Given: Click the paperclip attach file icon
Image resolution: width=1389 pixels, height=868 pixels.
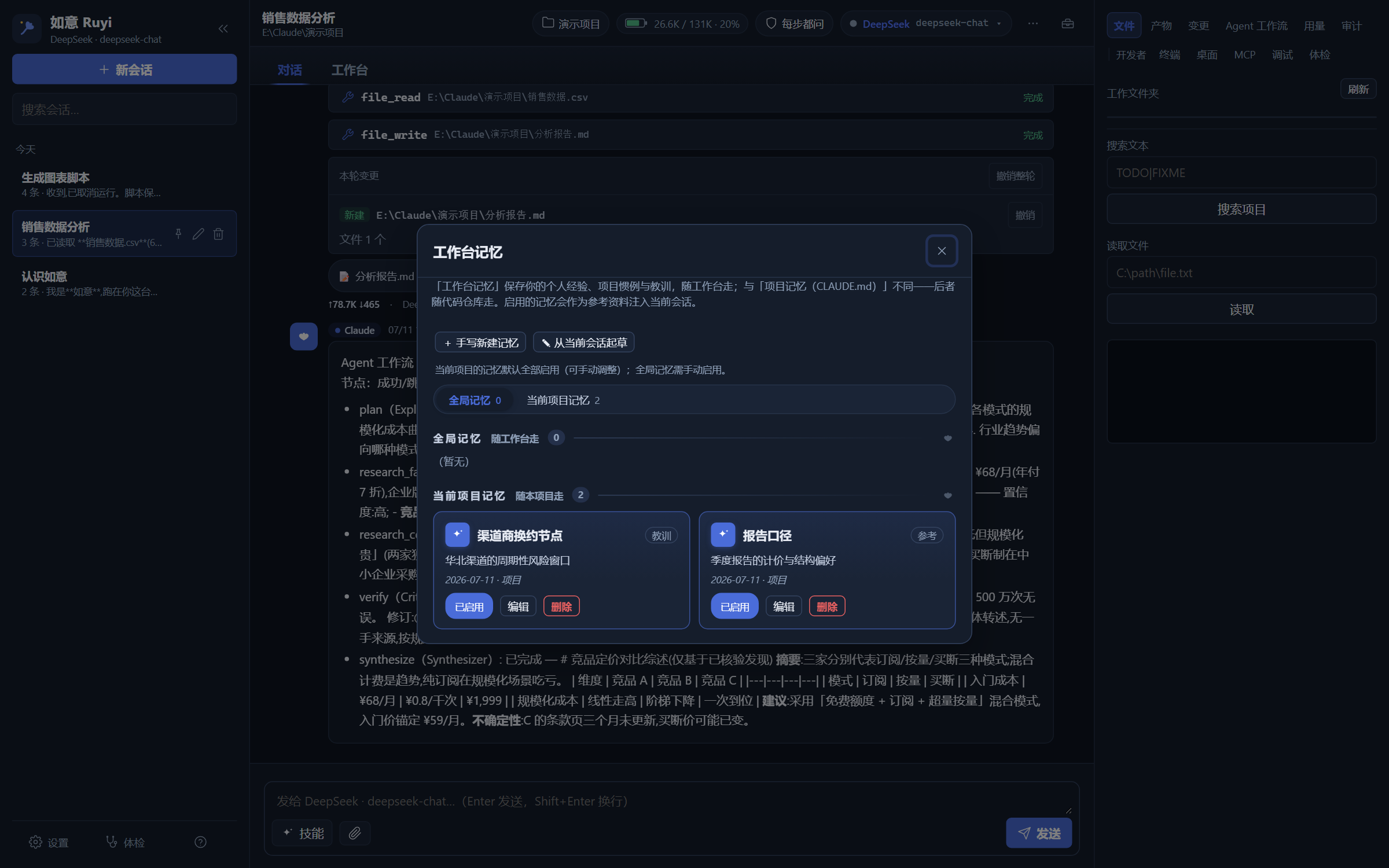Looking at the screenshot, I should pyautogui.click(x=355, y=833).
